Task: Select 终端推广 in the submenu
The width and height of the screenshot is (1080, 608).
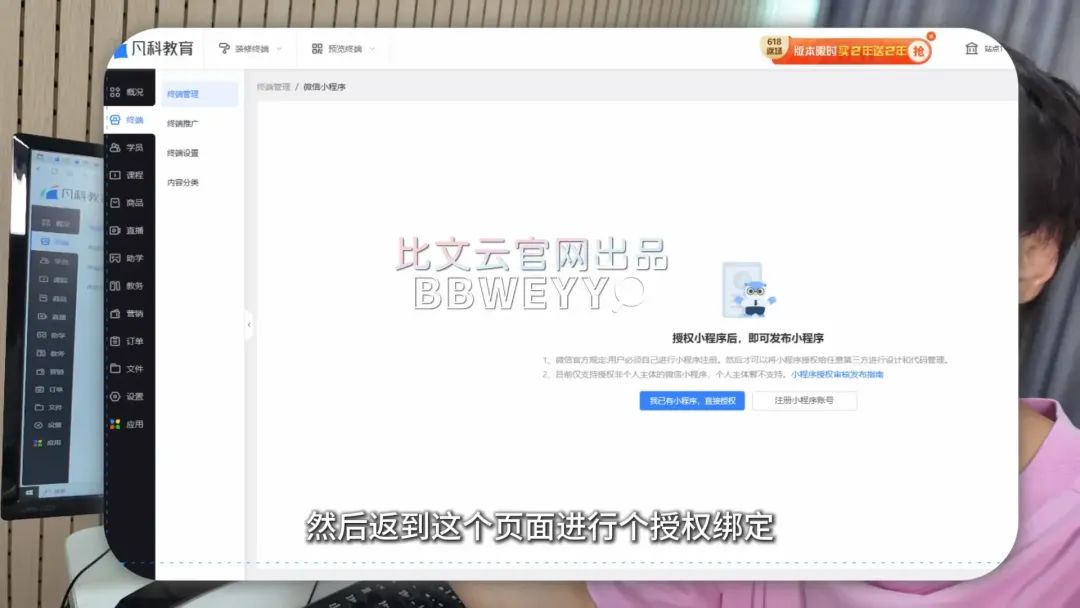Action: tap(183, 124)
